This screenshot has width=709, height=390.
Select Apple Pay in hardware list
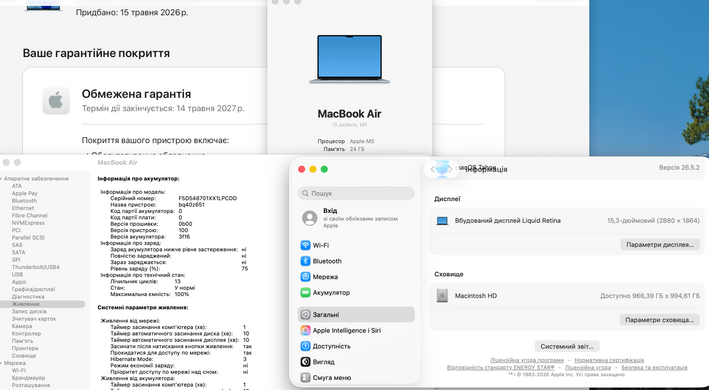click(x=24, y=193)
